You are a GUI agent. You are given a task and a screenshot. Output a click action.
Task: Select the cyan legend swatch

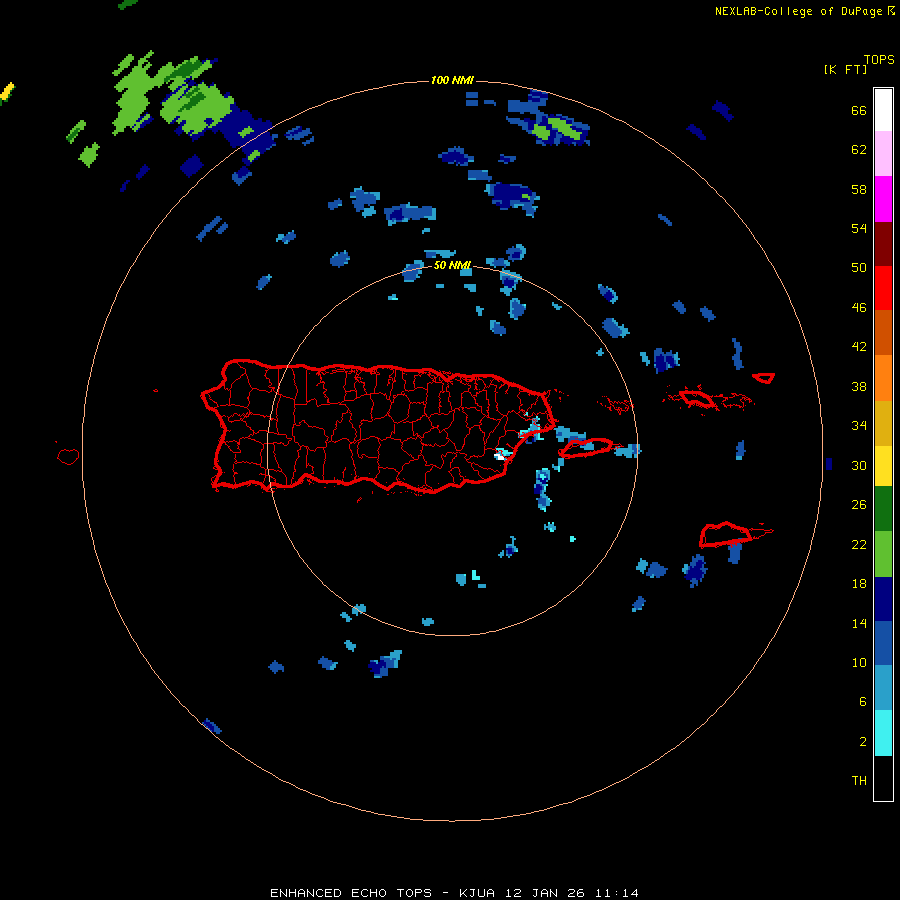[883, 733]
